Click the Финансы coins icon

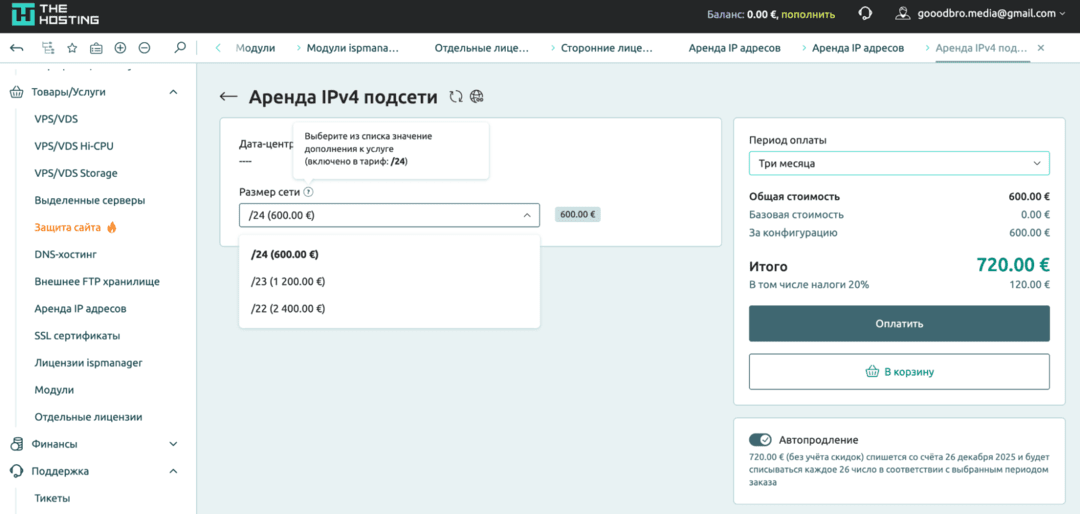pos(16,444)
